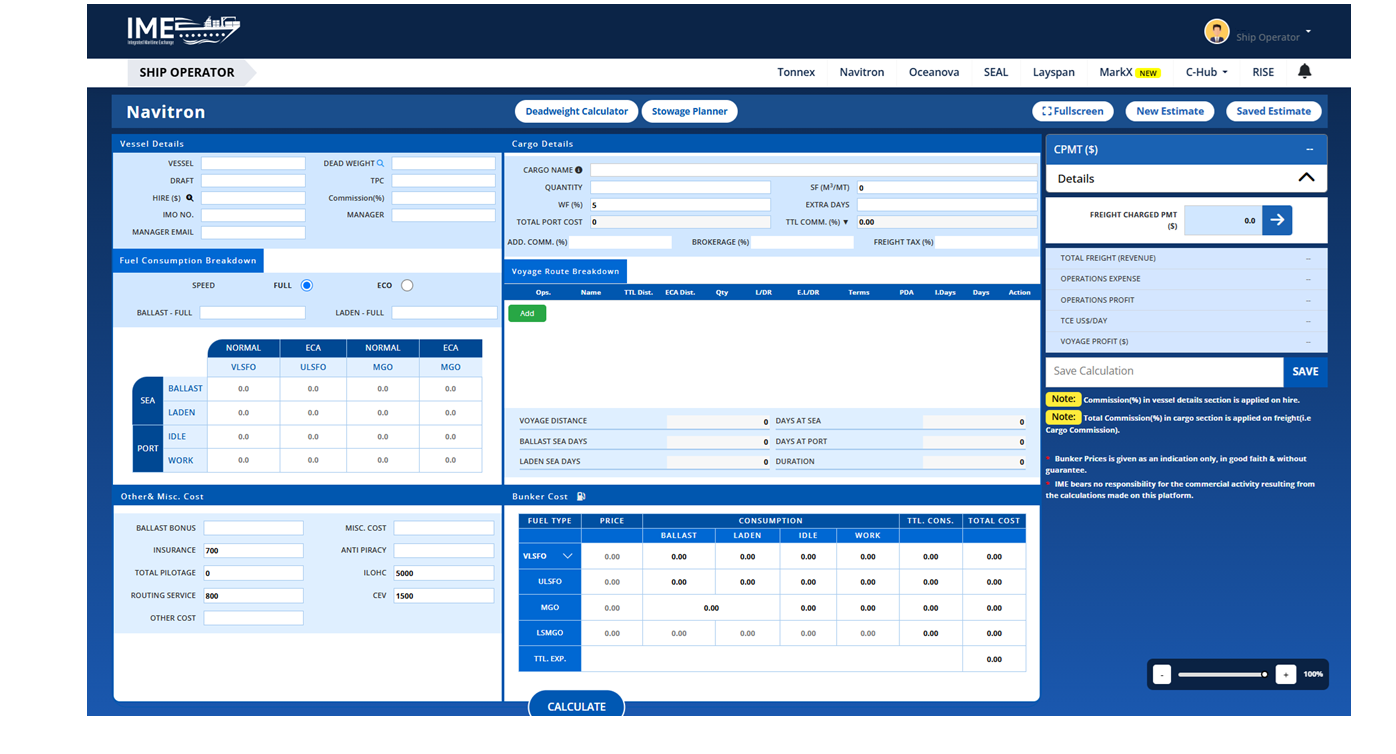Click the VOYAGE PROFIT ($) row
The width and height of the screenshot is (1396, 754).
[1186, 342]
